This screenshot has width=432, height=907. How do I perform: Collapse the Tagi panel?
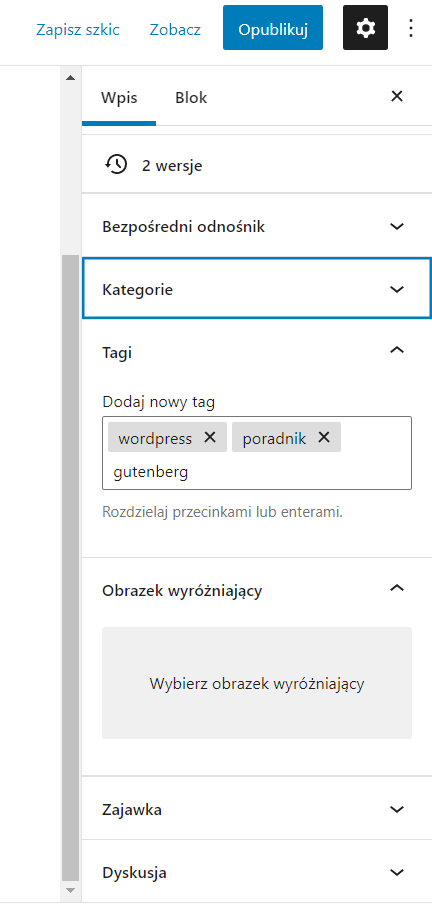click(x=257, y=351)
